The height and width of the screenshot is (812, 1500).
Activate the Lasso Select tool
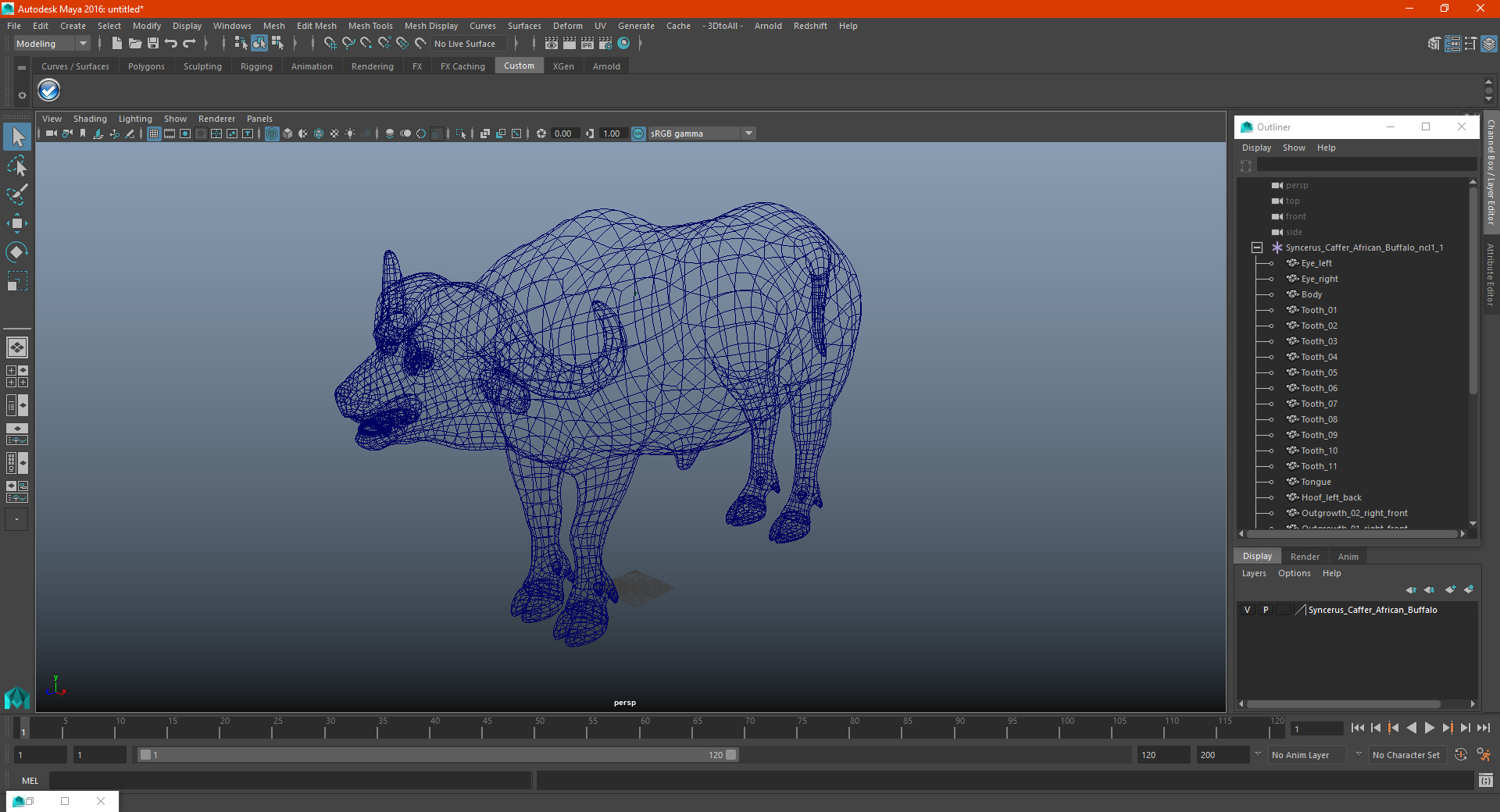(x=17, y=166)
